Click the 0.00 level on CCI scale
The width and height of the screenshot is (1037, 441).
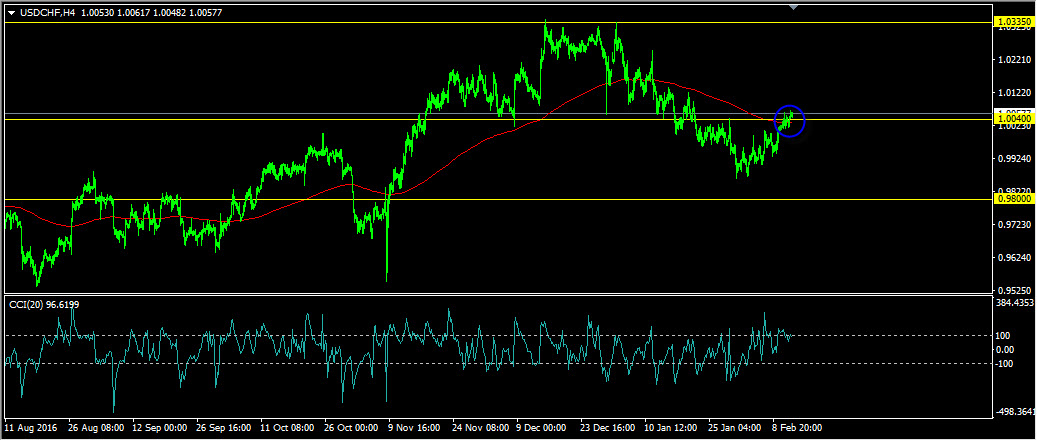click(x=1005, y=350)
